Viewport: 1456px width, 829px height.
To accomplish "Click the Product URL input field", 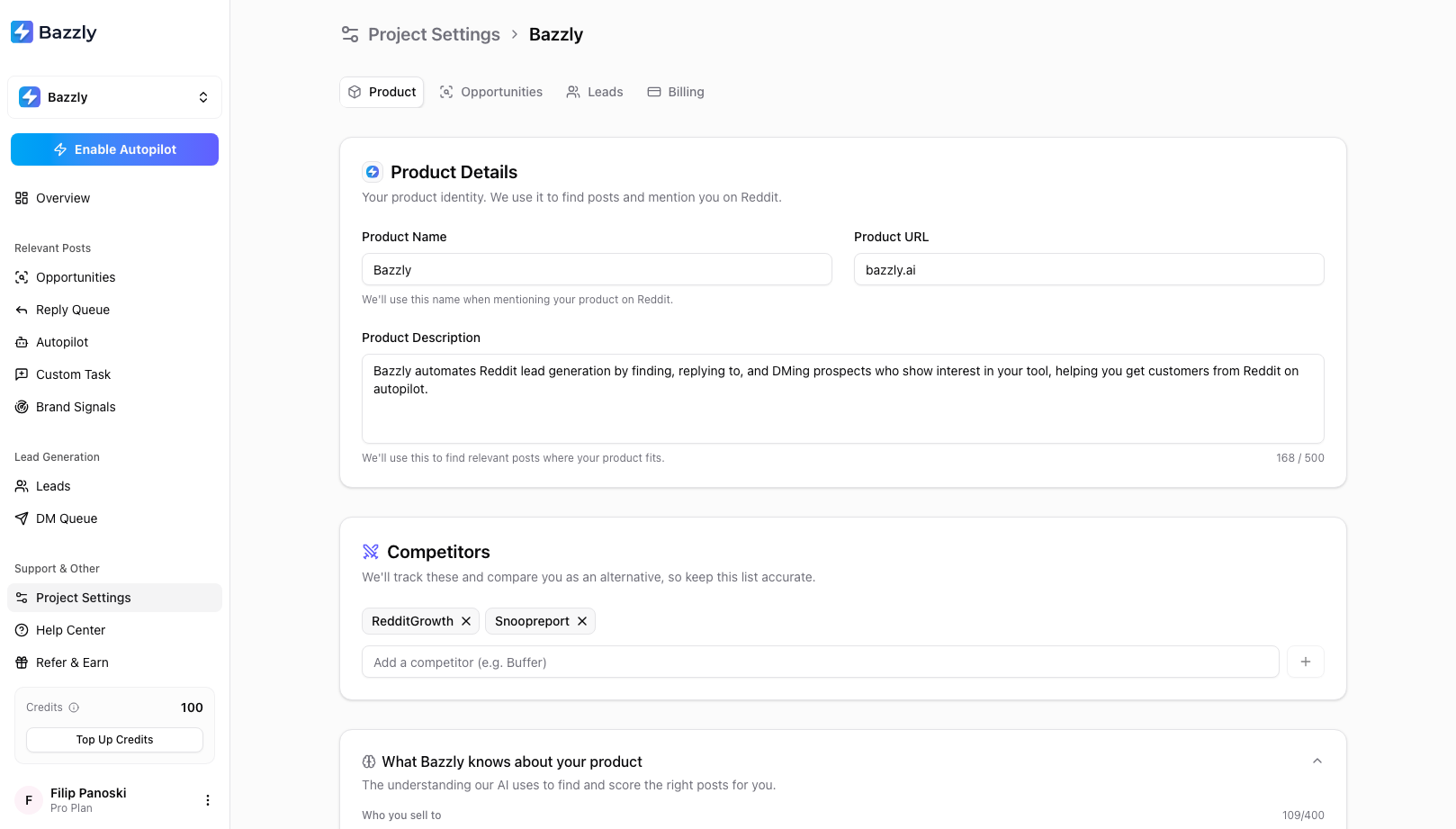I will pos(1089,270).
